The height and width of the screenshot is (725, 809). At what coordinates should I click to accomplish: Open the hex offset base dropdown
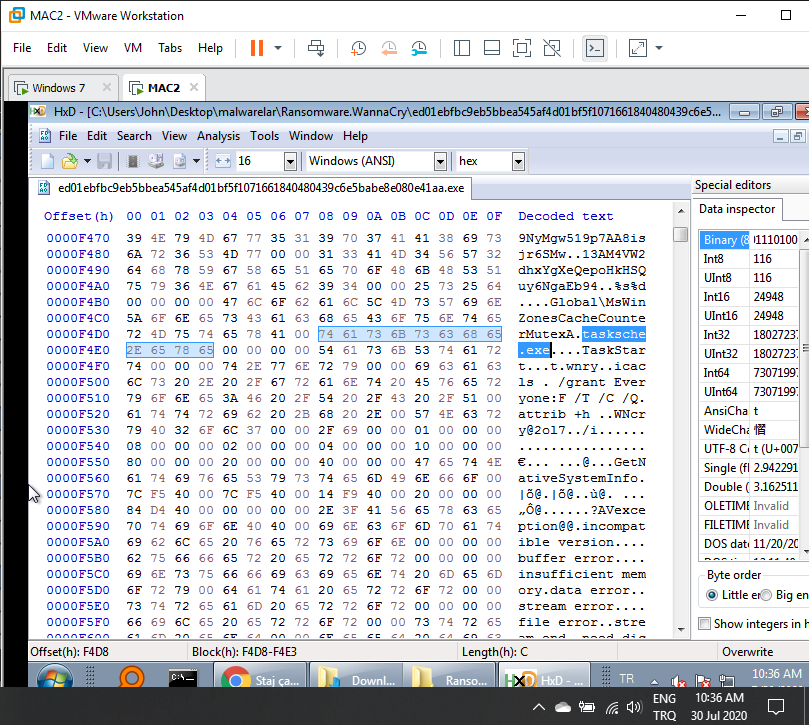519,162
